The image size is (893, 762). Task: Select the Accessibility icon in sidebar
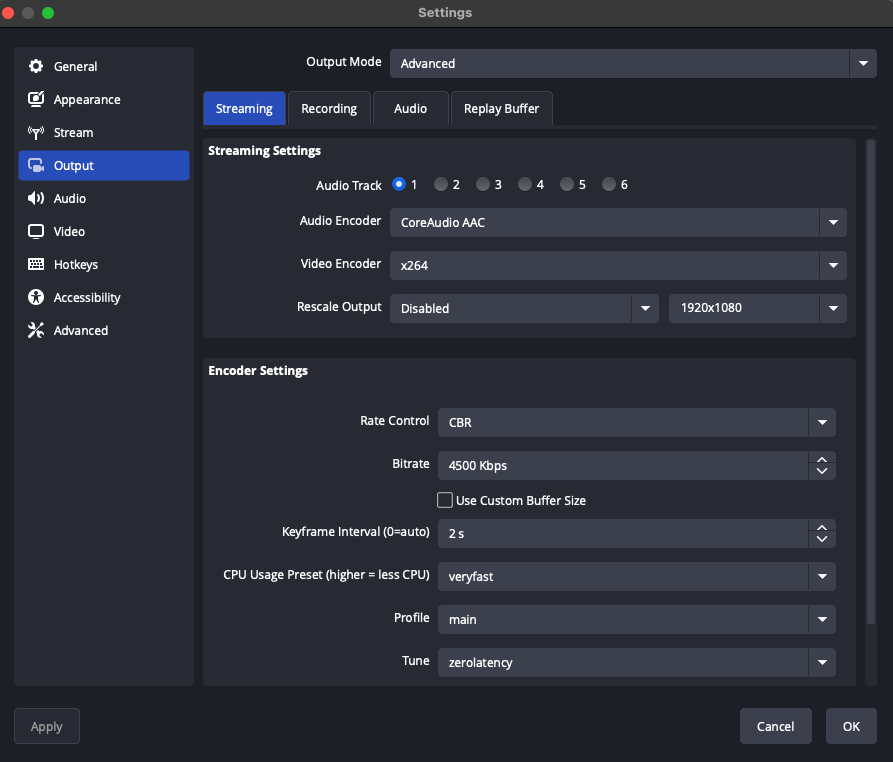click(36, 297)
